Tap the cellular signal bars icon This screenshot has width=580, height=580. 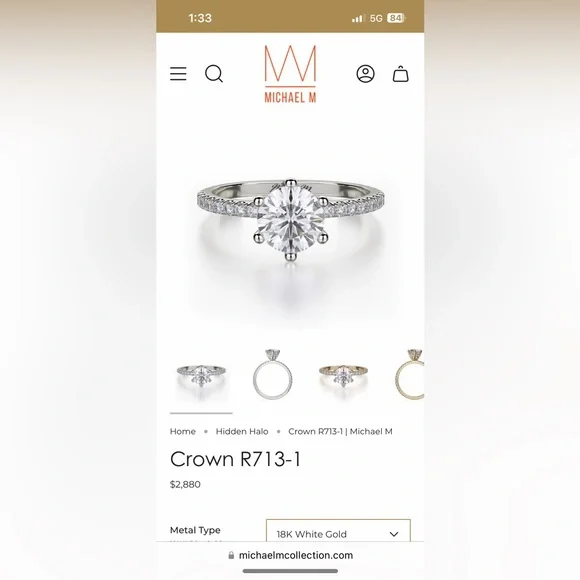pos(357,18)
